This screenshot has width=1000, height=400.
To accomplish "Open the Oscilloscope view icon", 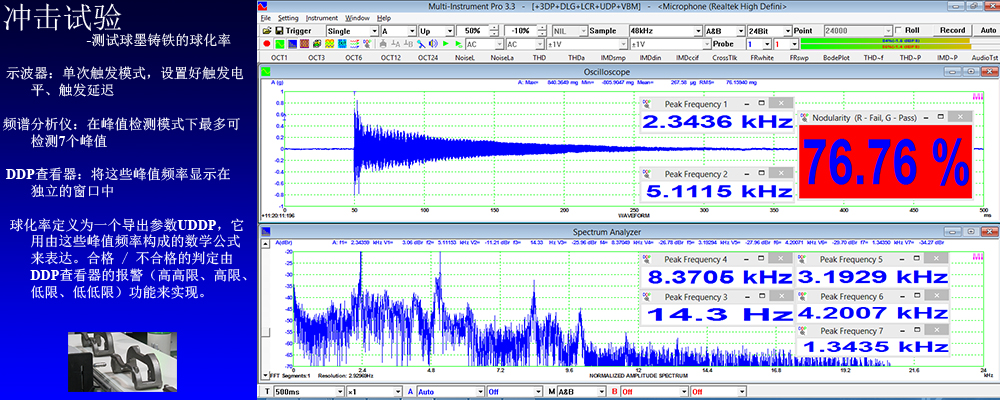I will 280,44.
